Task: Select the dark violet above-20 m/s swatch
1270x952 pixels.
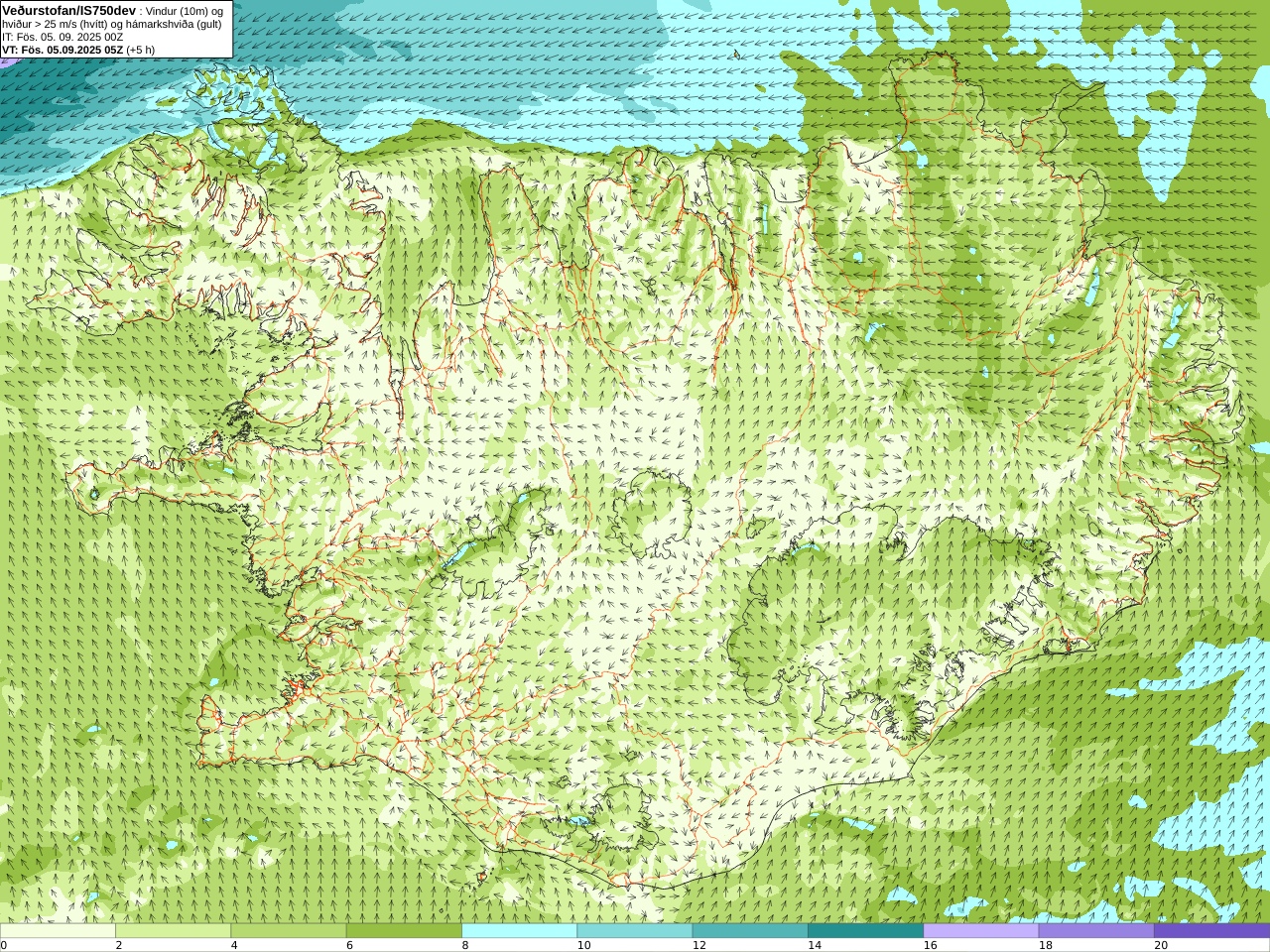Action: (1211, 930)
